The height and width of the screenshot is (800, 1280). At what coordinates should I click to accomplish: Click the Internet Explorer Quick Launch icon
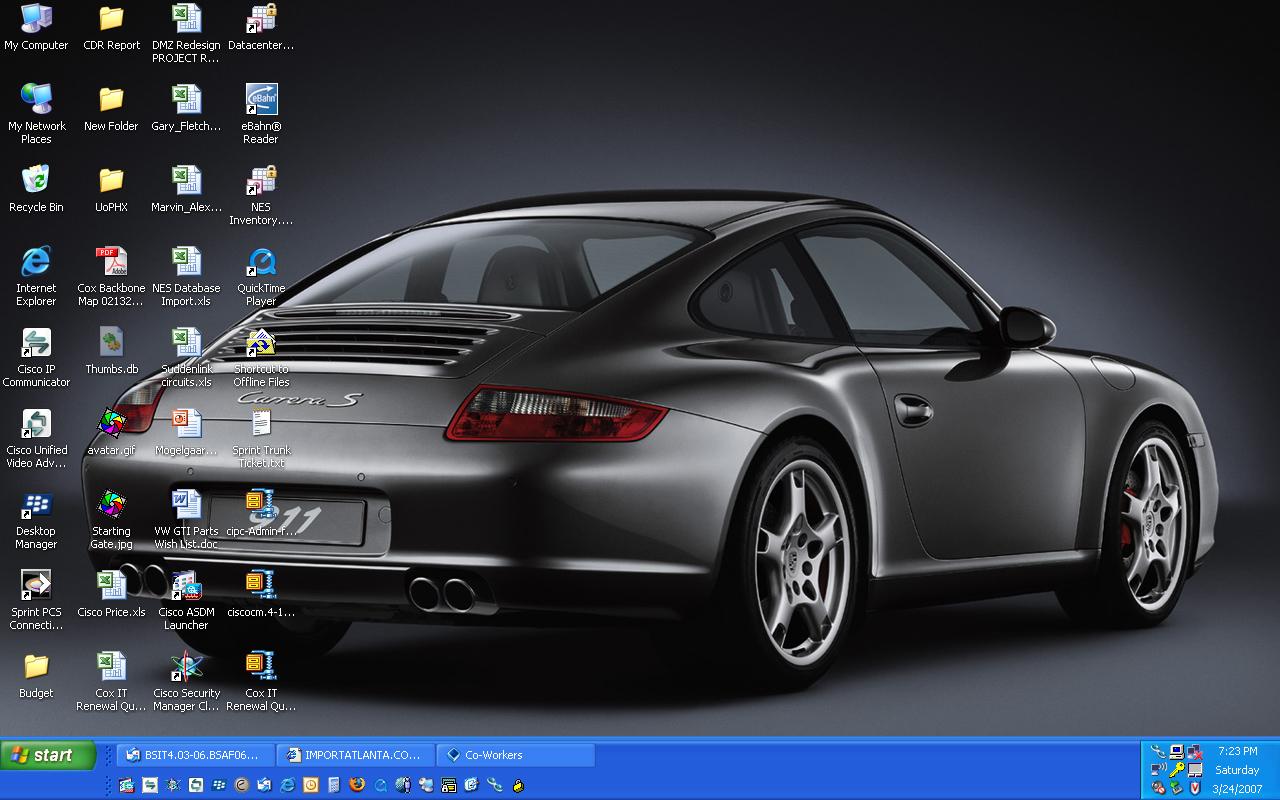(x=288, y=785)
